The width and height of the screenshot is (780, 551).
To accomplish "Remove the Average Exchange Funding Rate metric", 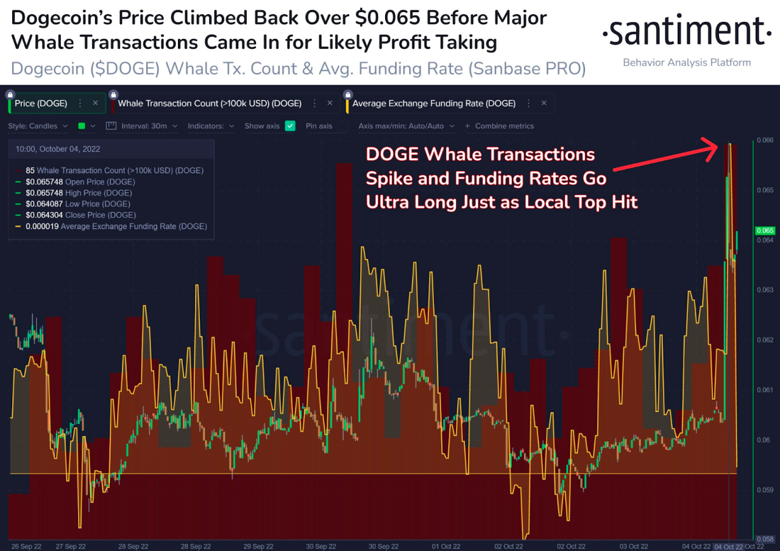I will pos(544,103).
